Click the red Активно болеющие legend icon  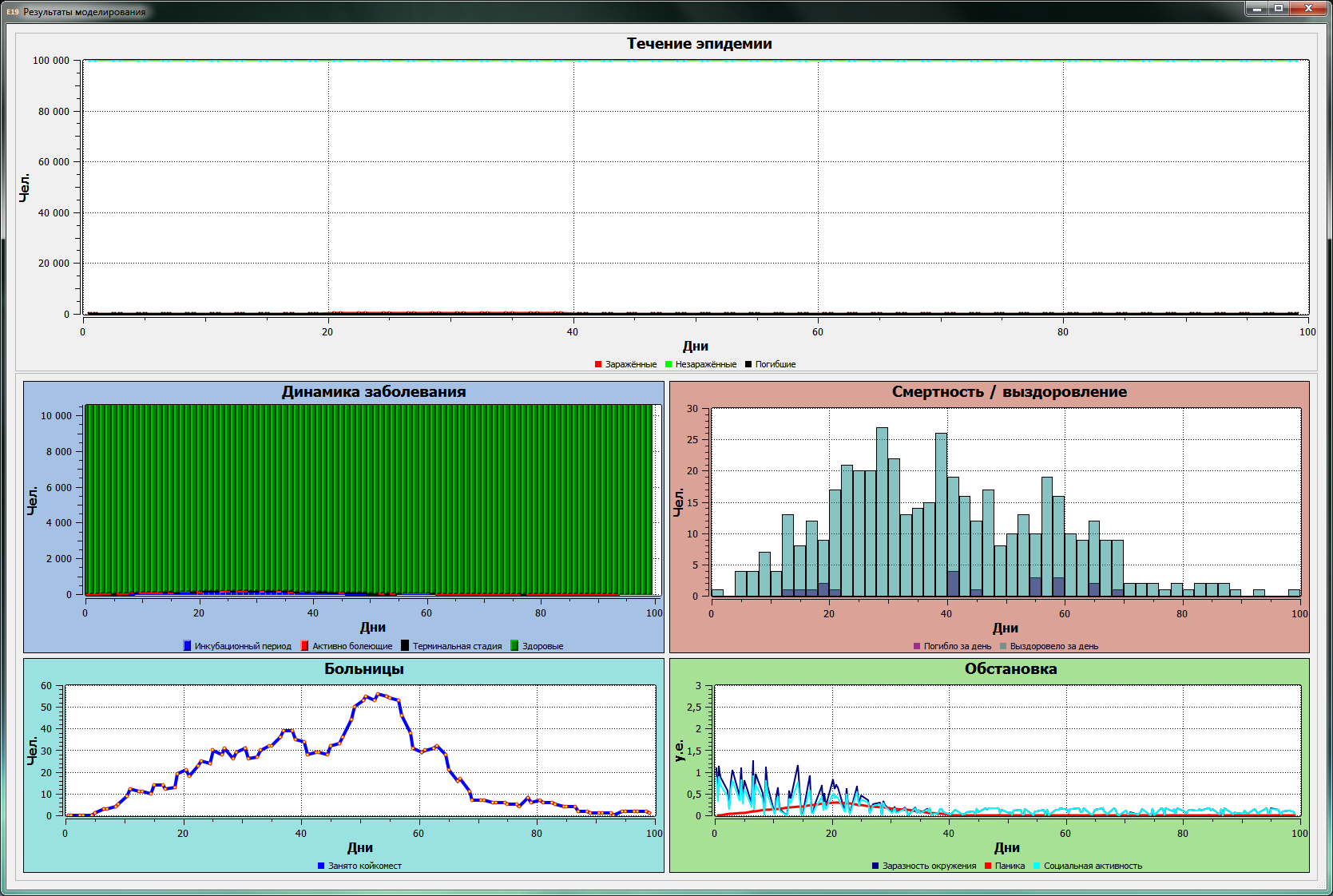[304, 646]
